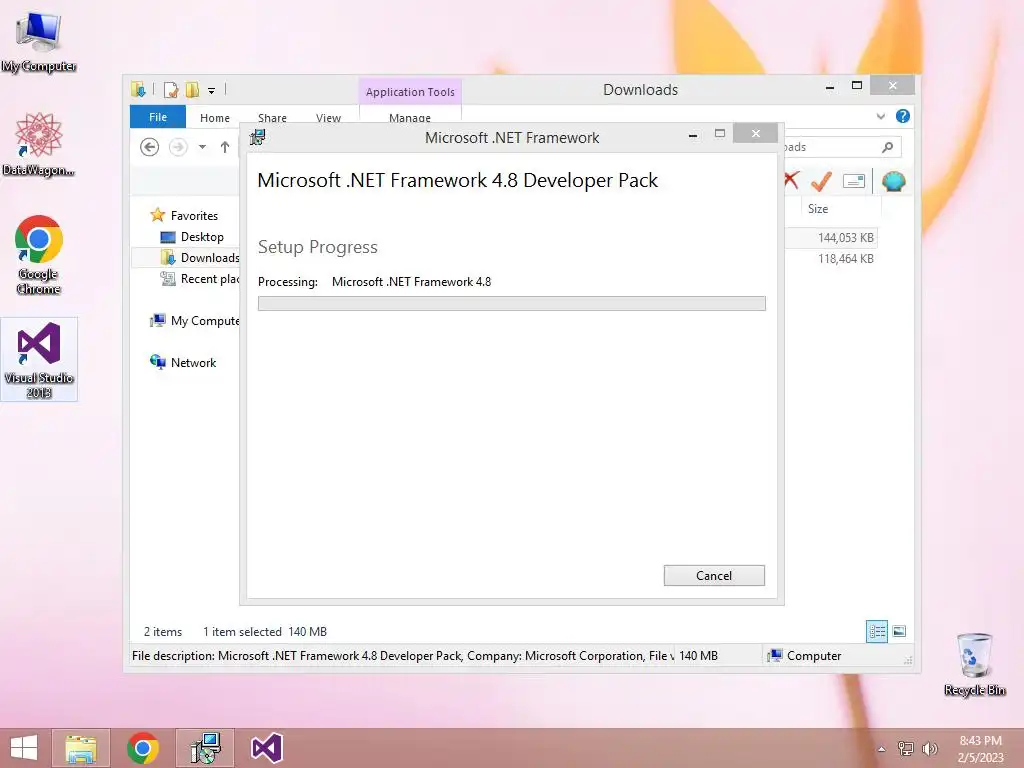Open Recent places in the navigation pane
The image size is (1024, 768).
199,279
